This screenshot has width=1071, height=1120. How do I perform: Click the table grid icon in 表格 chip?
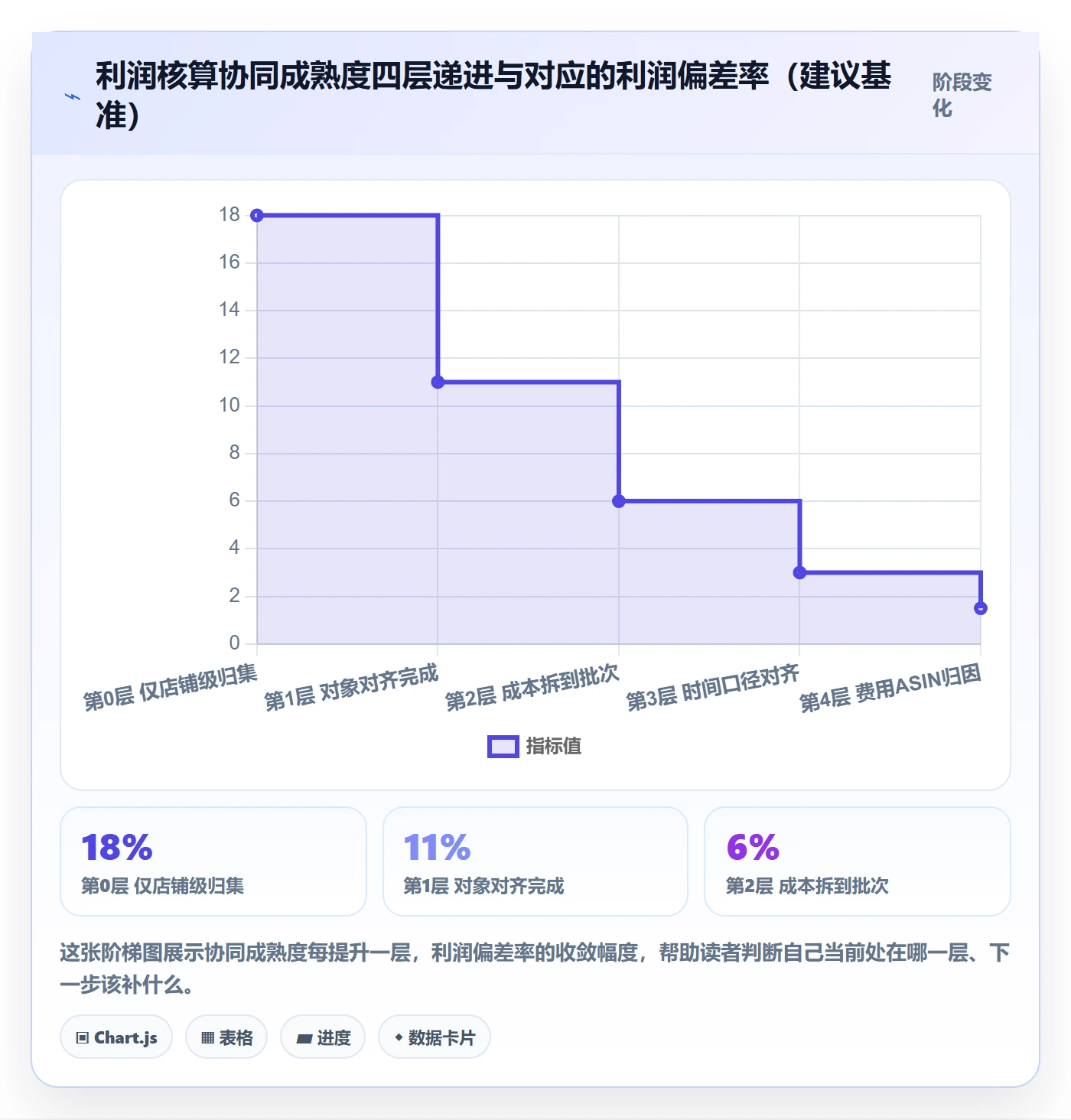207,1038
